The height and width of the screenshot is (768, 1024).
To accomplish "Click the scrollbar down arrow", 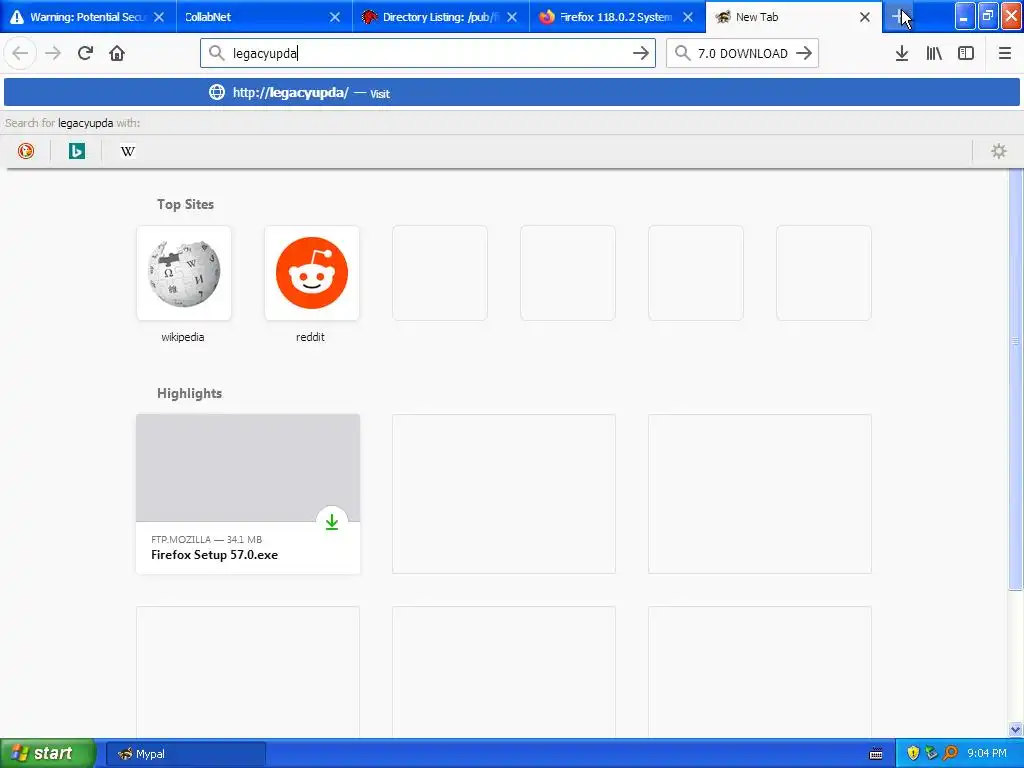I will pos(1016,729).
